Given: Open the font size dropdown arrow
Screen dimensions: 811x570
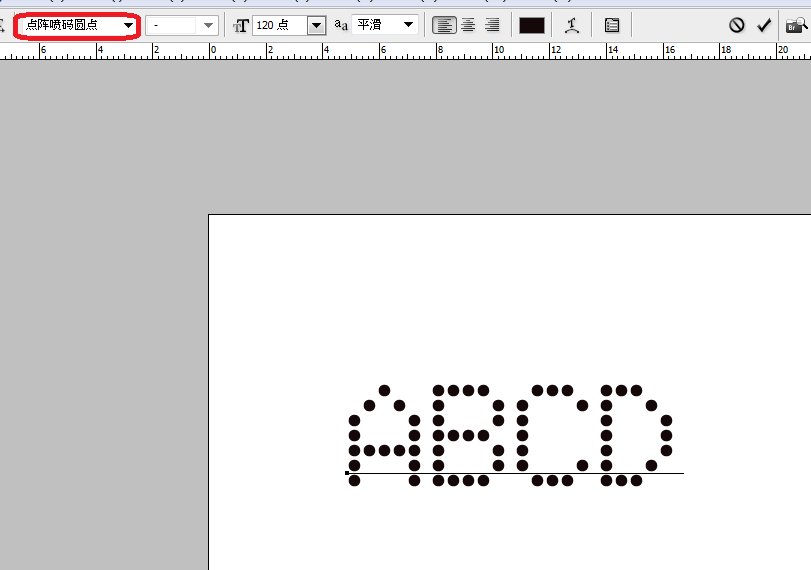Looking at the screenshot, I should tap(316, 25).
